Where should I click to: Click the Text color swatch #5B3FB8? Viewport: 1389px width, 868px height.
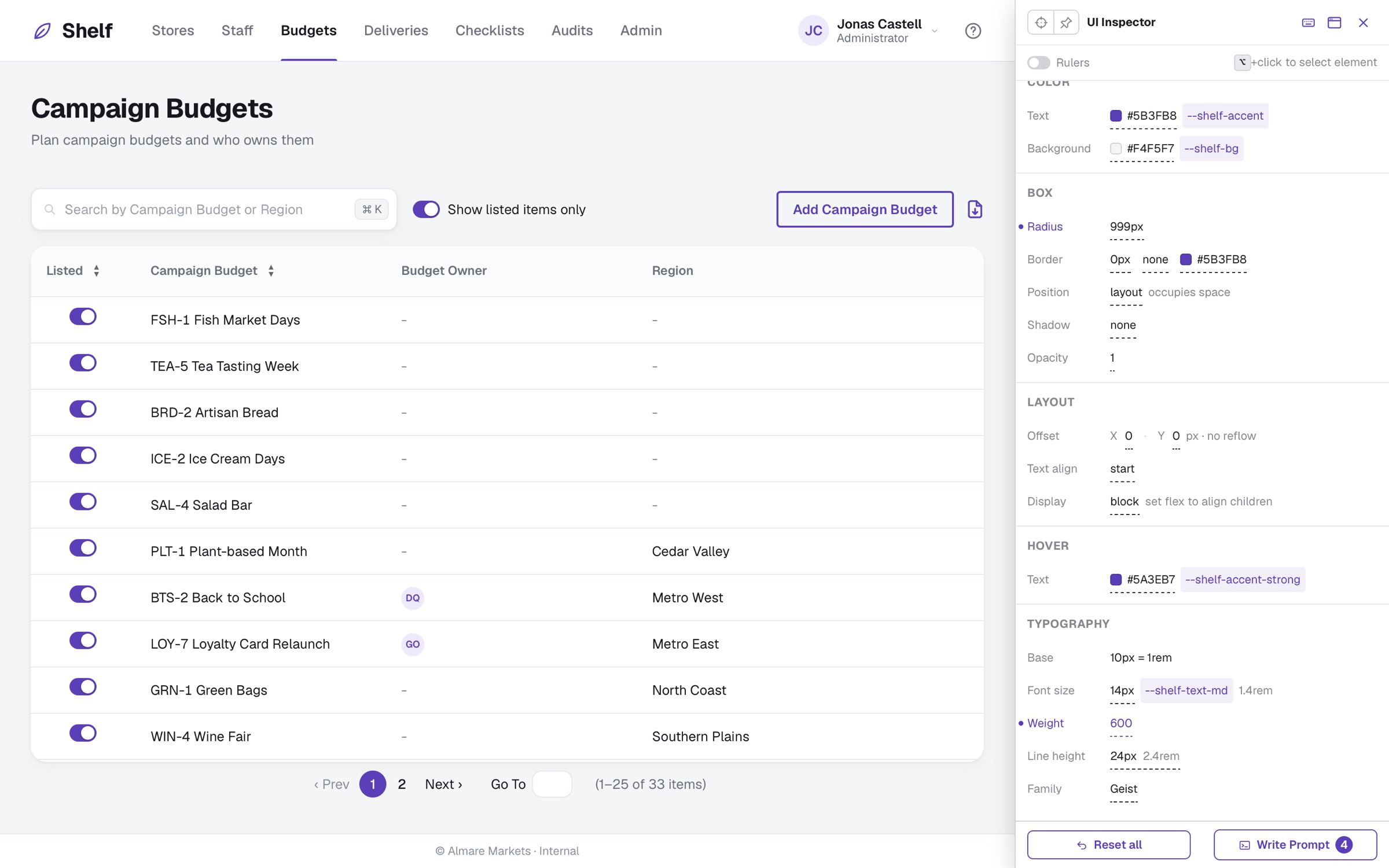tap(1115, 116)
